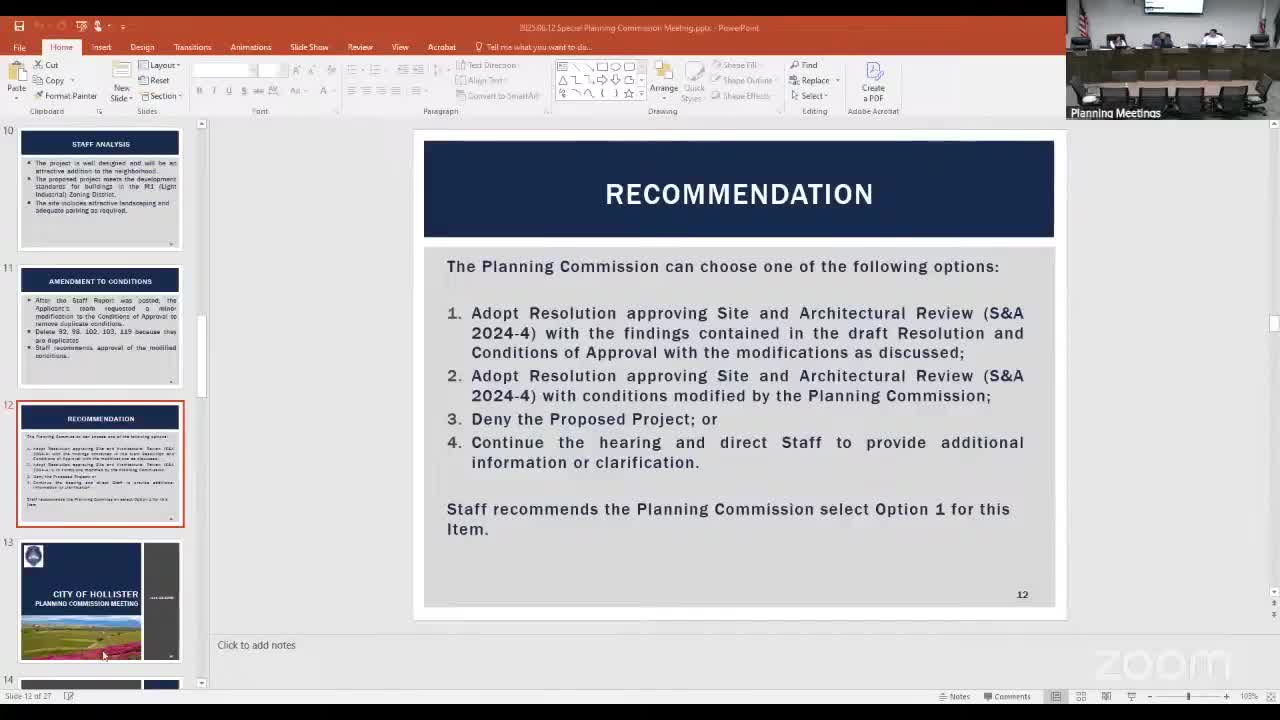
Task: Select slide 13 City of Hollister thumbnail
Action: tap(100, 601)
